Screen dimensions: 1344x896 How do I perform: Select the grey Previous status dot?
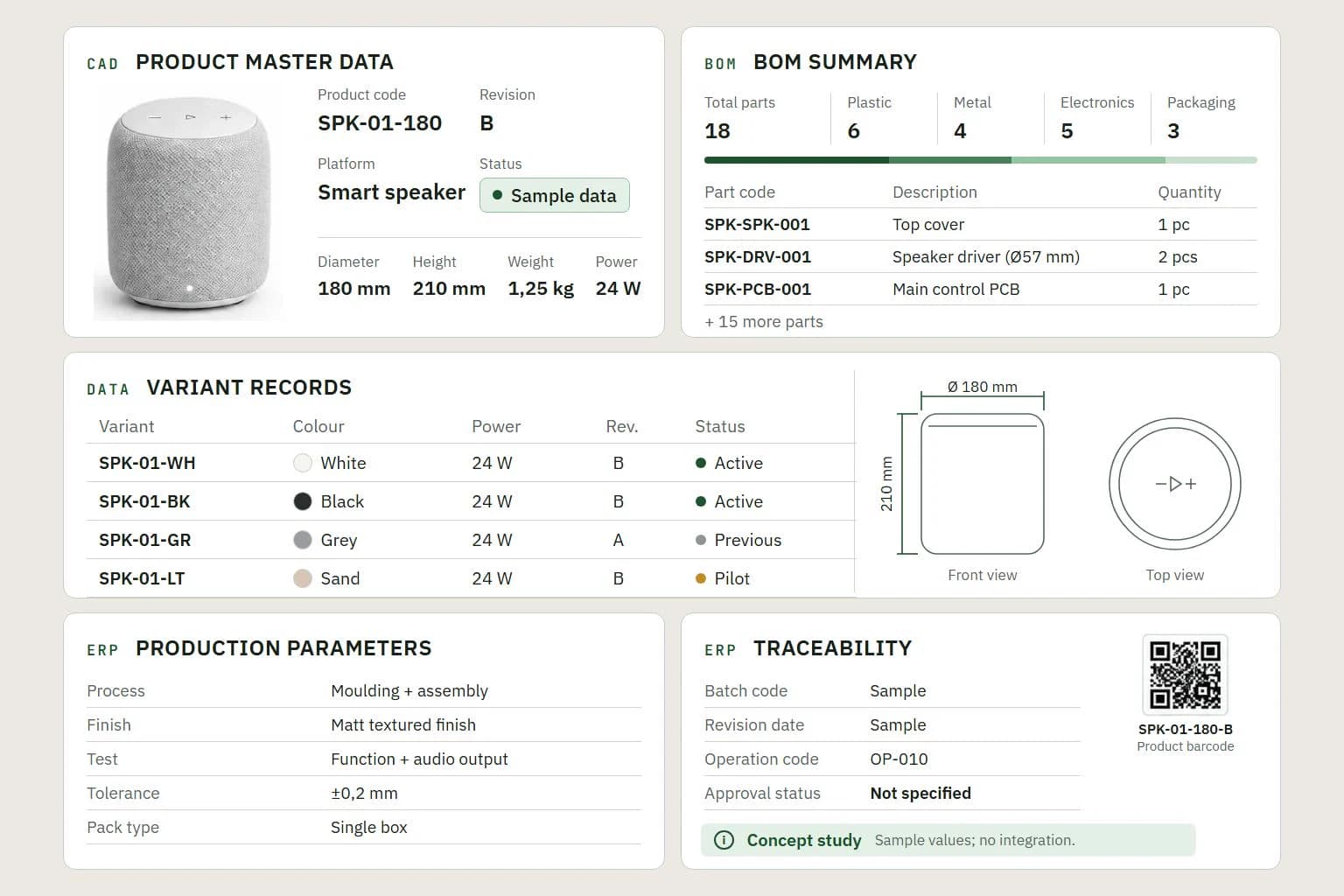(700, 540)
